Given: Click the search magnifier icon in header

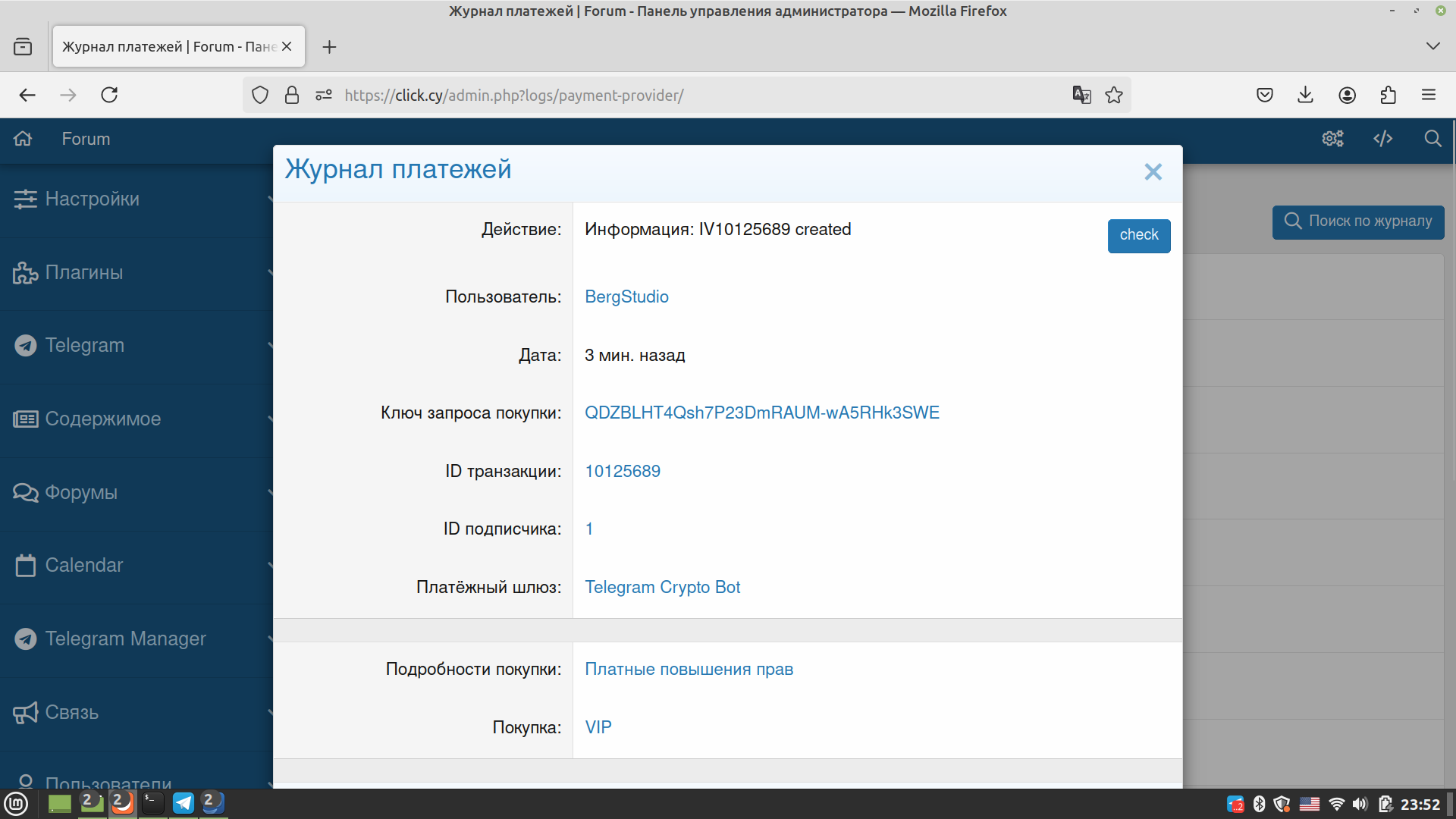Looking at the screenshot, I should click(x=1432, y=139).
